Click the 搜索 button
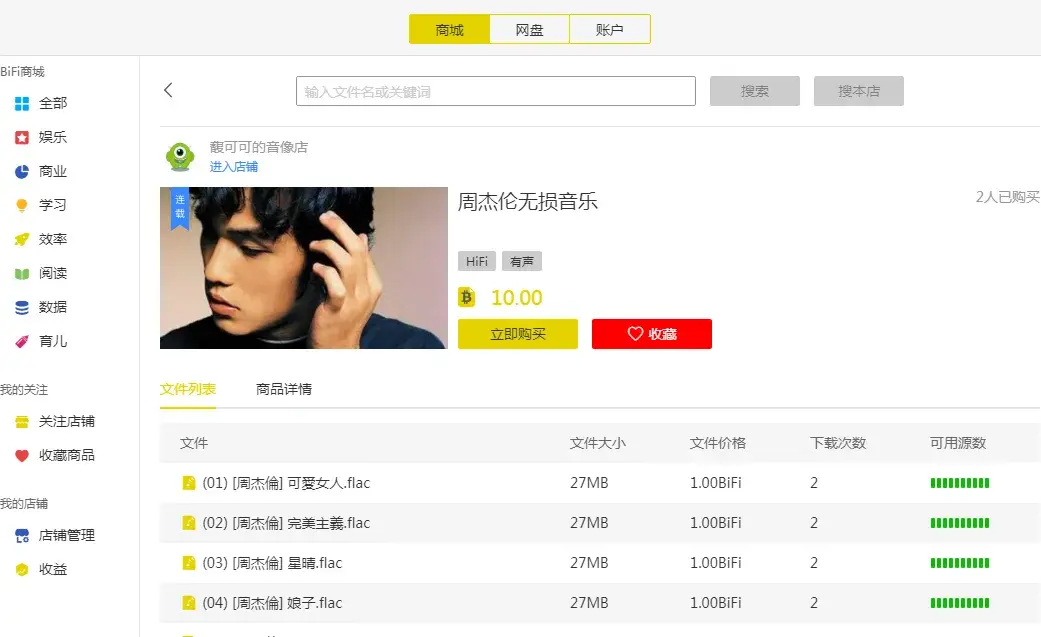The width and height of the screenshot is (1041, 637). [x=755, y=91]
